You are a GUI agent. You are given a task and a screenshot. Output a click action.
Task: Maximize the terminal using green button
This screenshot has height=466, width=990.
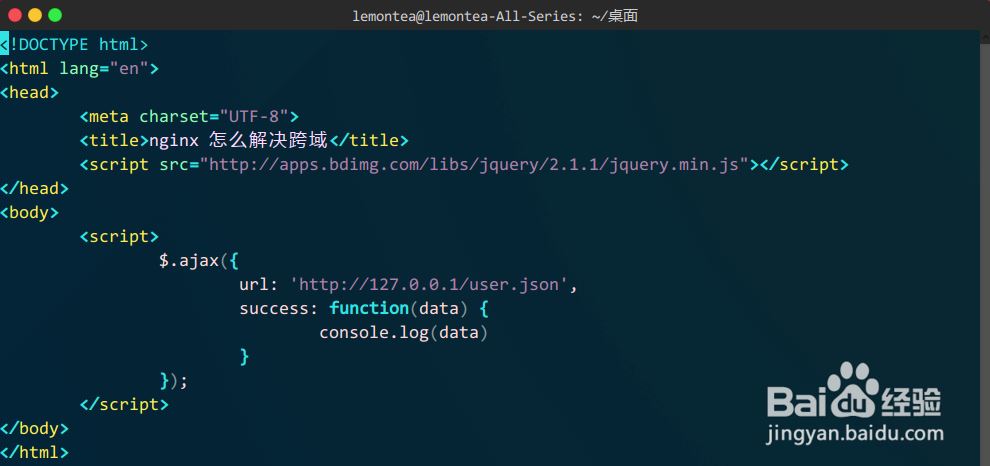pos(55,15)
